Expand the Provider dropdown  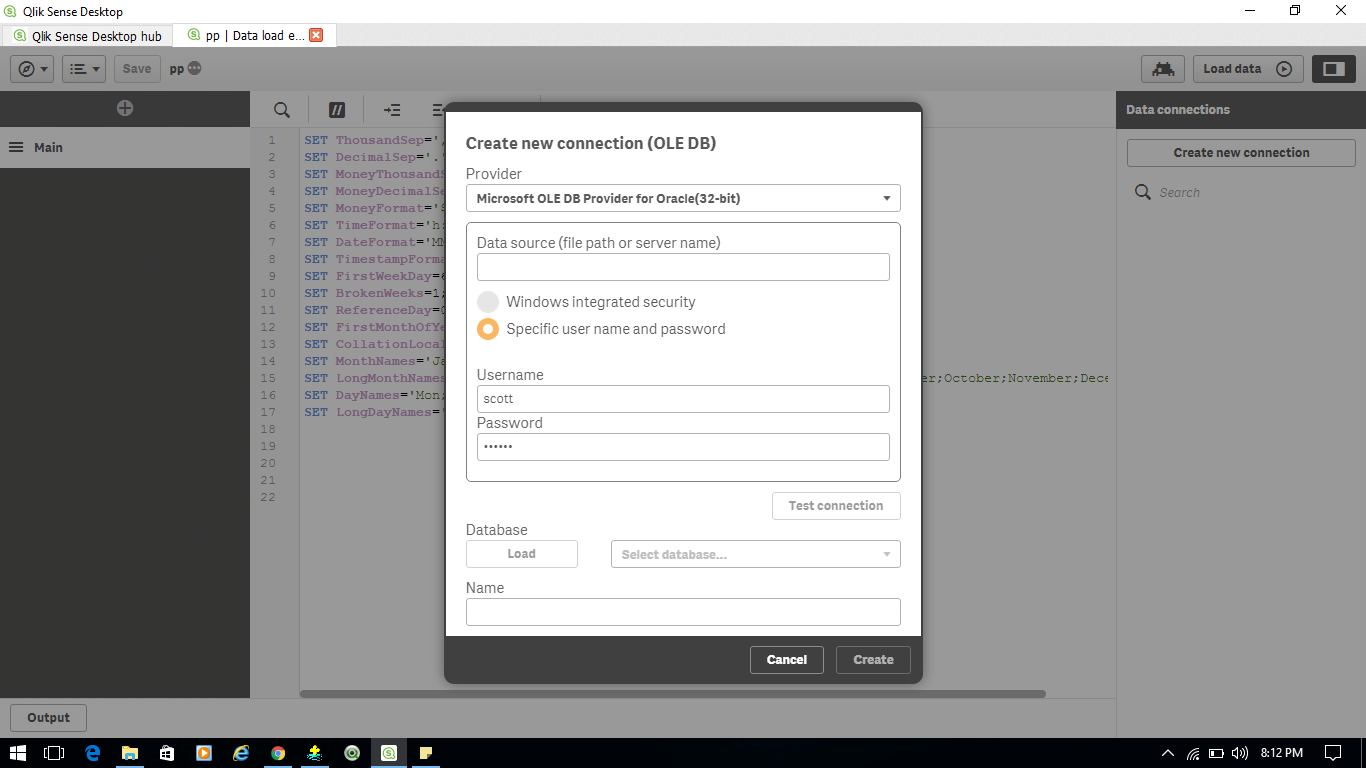tap(683, 198)
